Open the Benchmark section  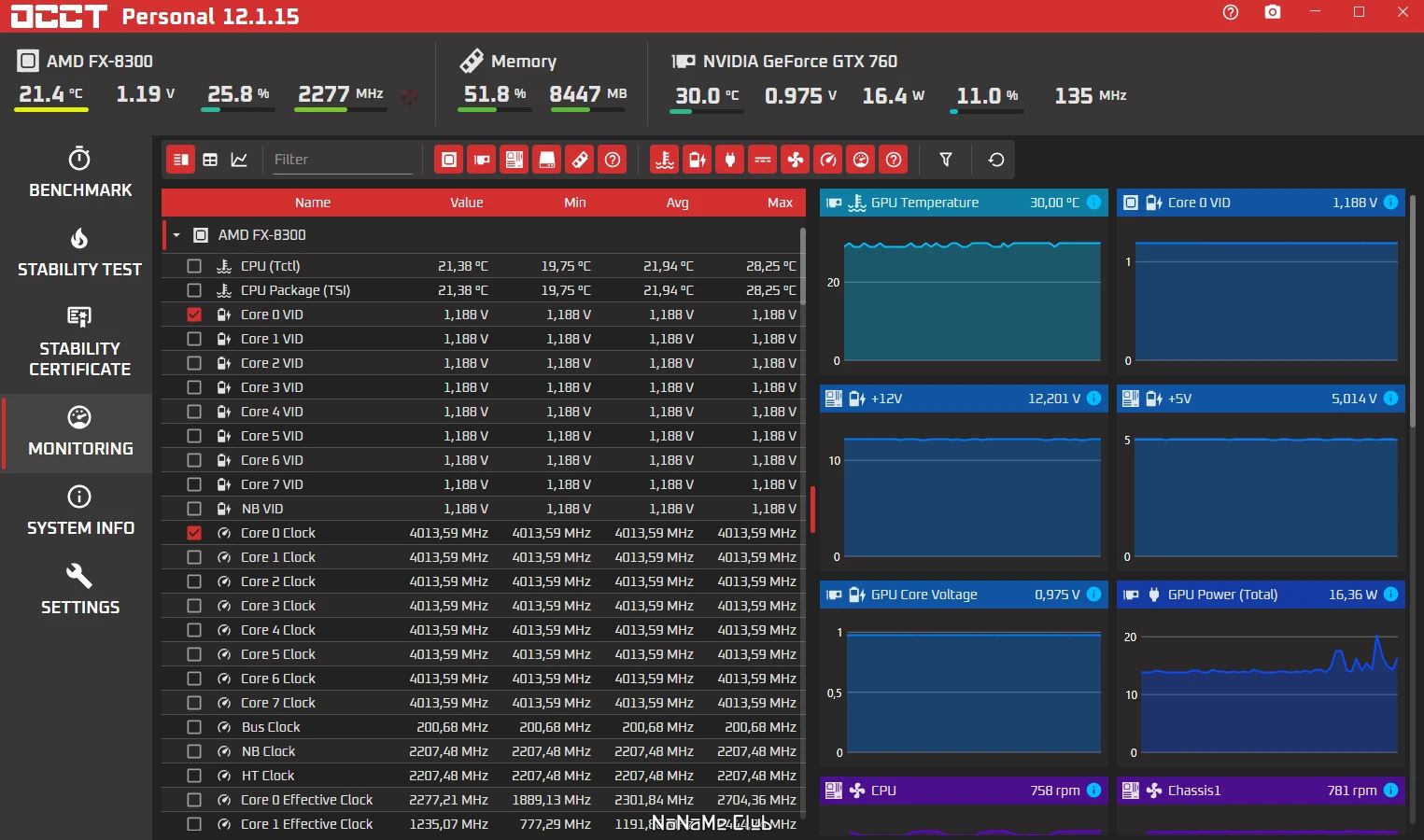pos(79,173)
